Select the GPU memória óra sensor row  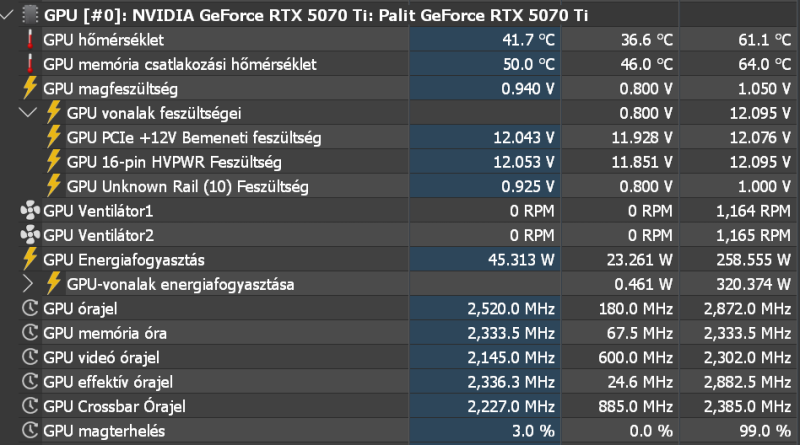point(408,333)
